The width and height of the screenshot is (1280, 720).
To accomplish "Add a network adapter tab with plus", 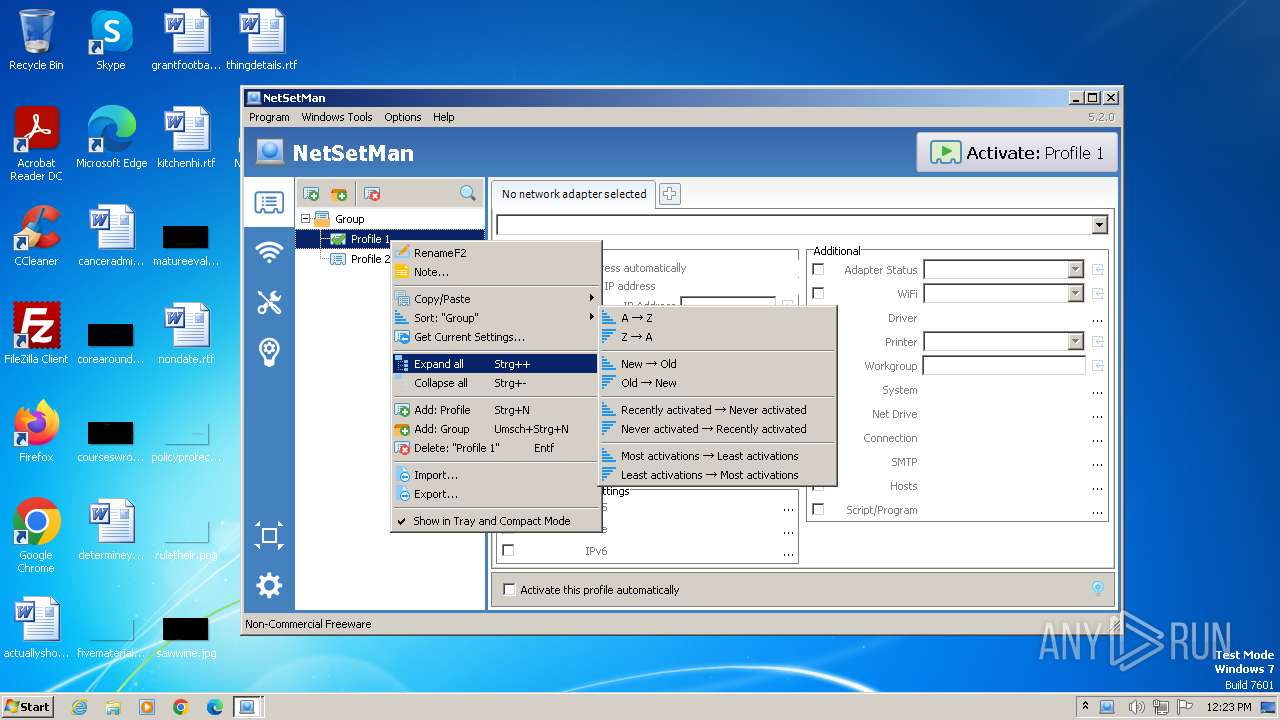I will pyautogui.click(x=670, y=194).
